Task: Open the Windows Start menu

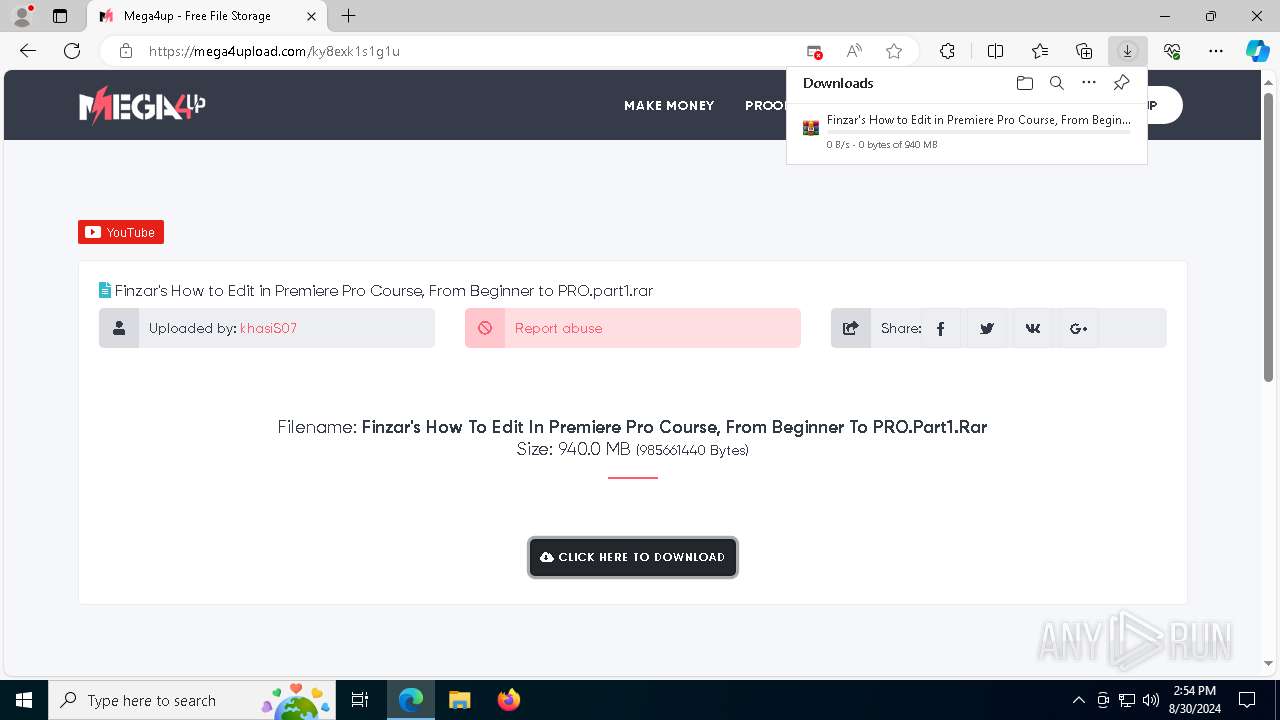Action: pyautogui.click(x=24, y=700)
